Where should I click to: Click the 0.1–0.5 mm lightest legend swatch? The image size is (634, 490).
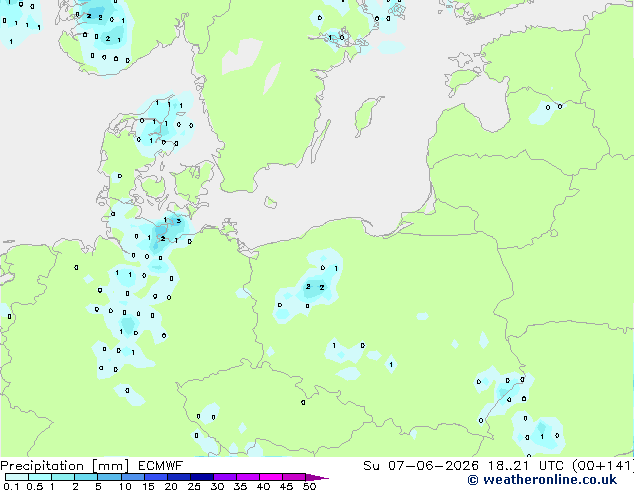17,477
